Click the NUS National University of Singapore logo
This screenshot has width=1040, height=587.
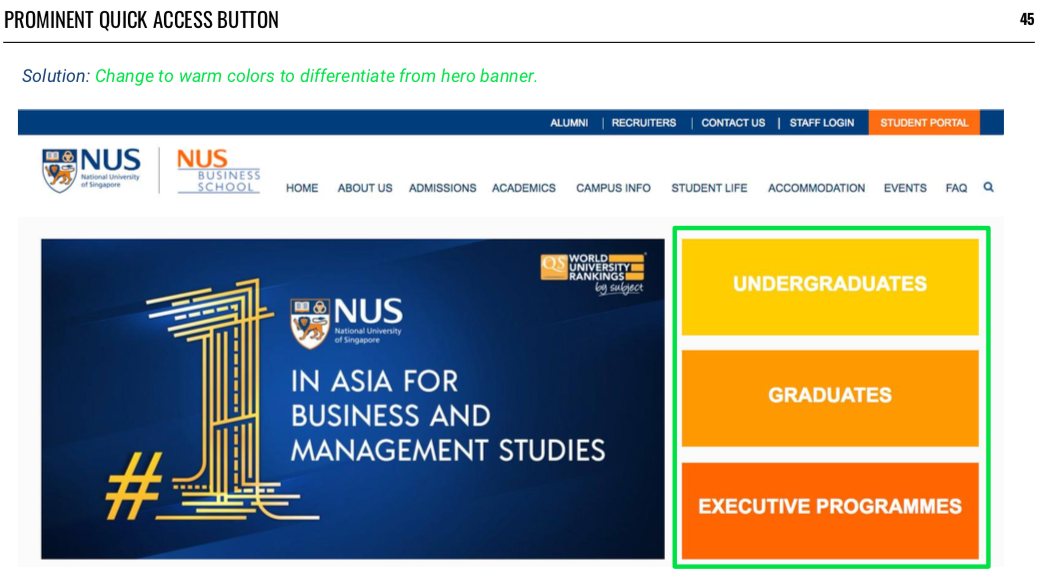tap(91, 170)
